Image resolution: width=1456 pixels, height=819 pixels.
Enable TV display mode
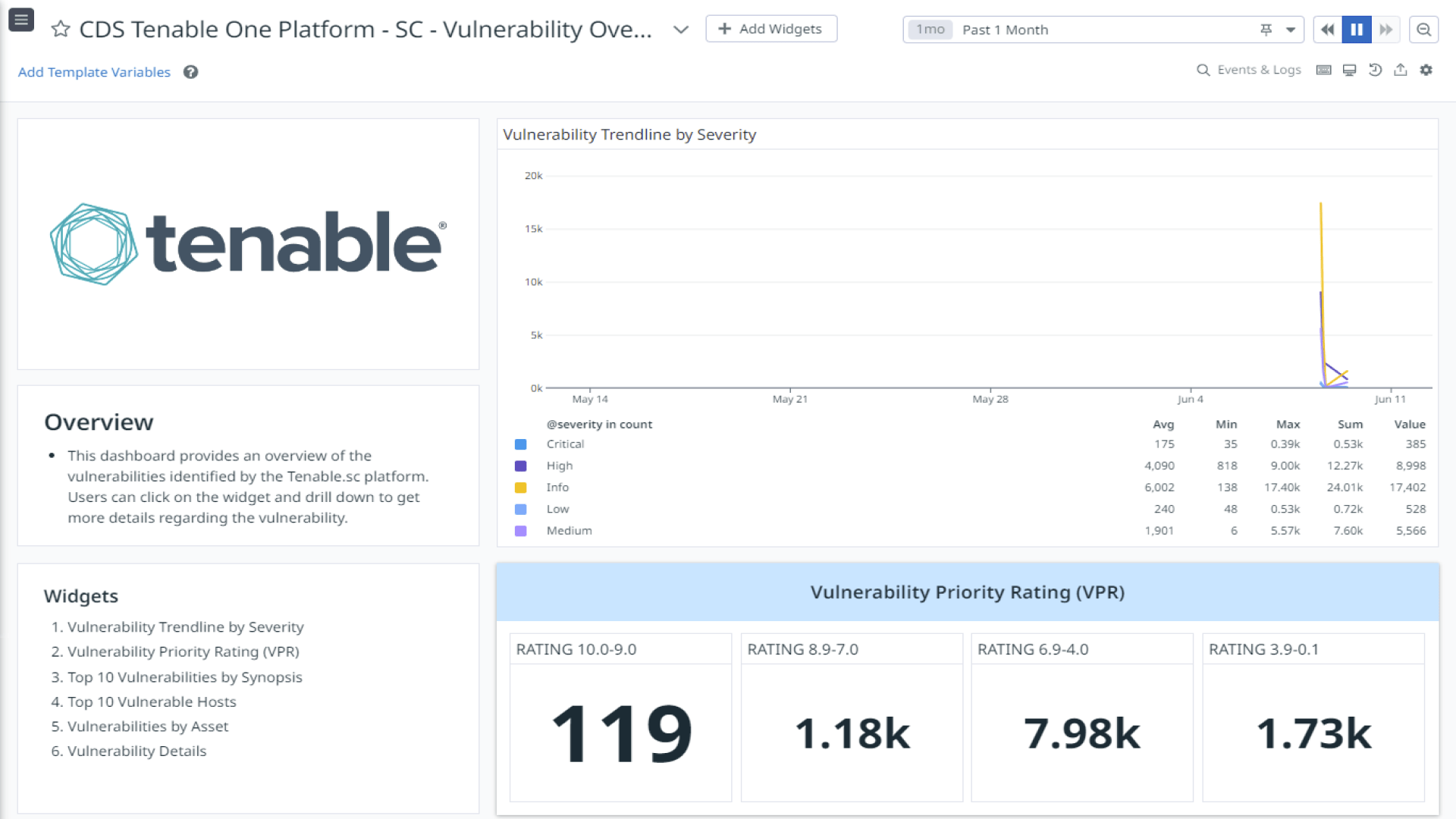click(1349, 70)
